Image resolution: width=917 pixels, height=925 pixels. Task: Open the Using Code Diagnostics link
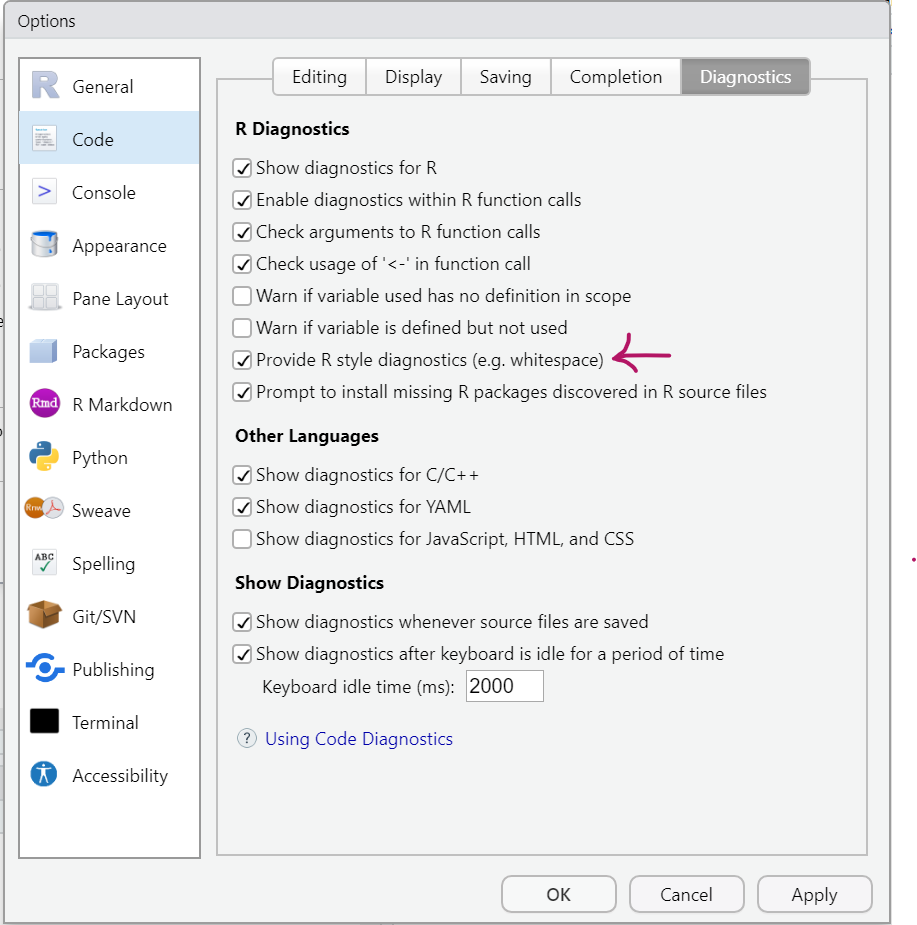point(359,739)
